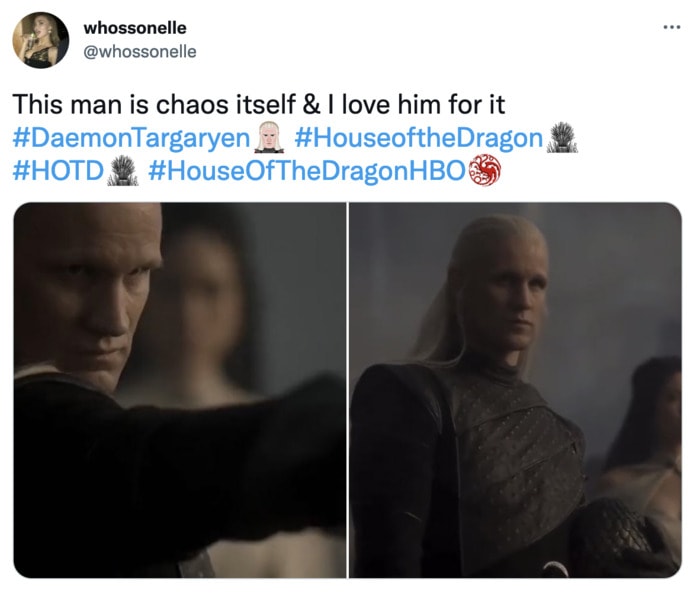
Task: Open the three-dot tweet options menu
Action: pos(672,28)
